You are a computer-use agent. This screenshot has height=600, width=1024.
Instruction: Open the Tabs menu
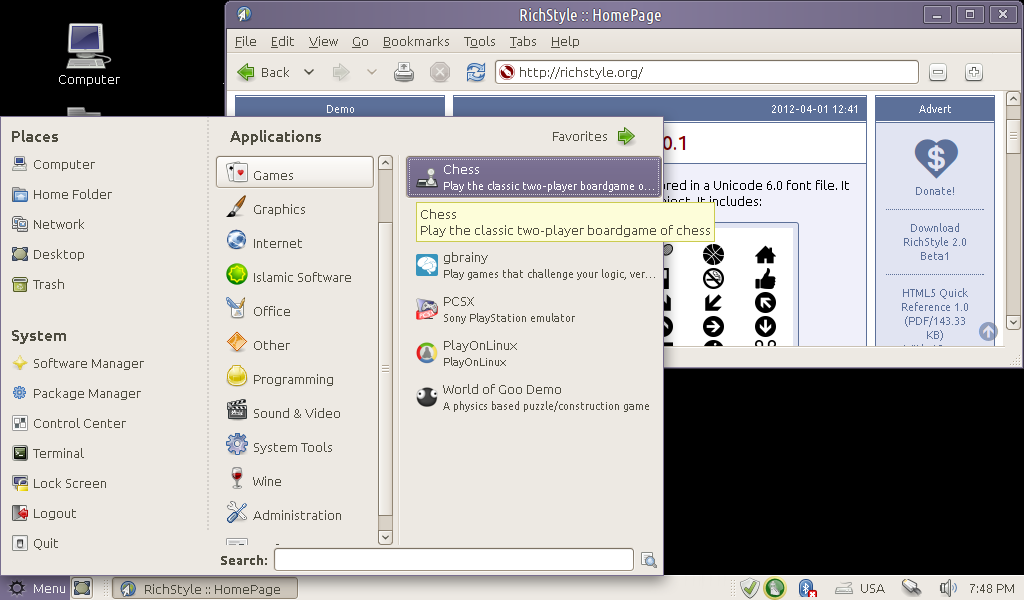(x=522, y=41)
